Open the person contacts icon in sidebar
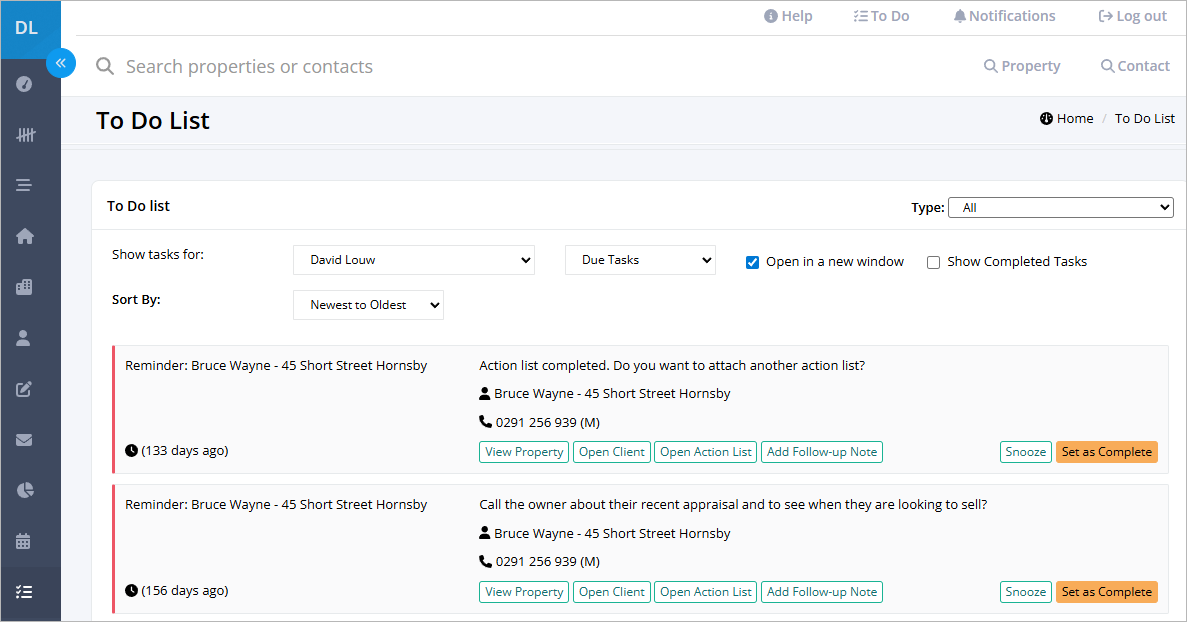1187x622 pixels. (x=23, y=337)
